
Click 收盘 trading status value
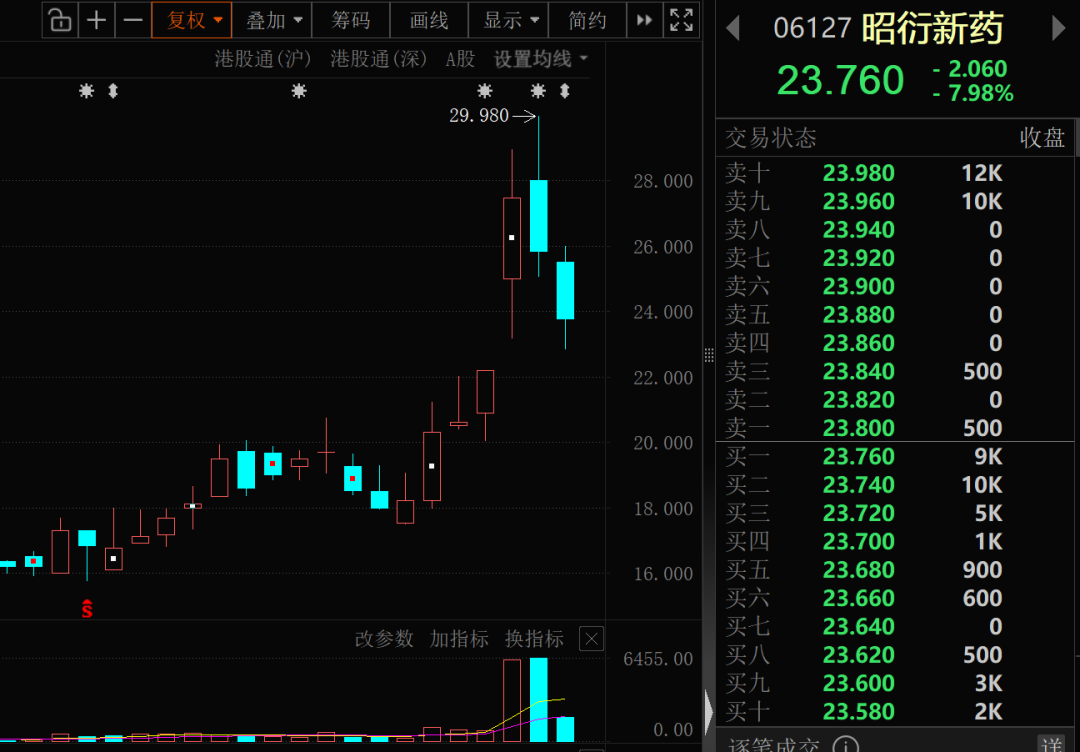(x=1042, y=138)
